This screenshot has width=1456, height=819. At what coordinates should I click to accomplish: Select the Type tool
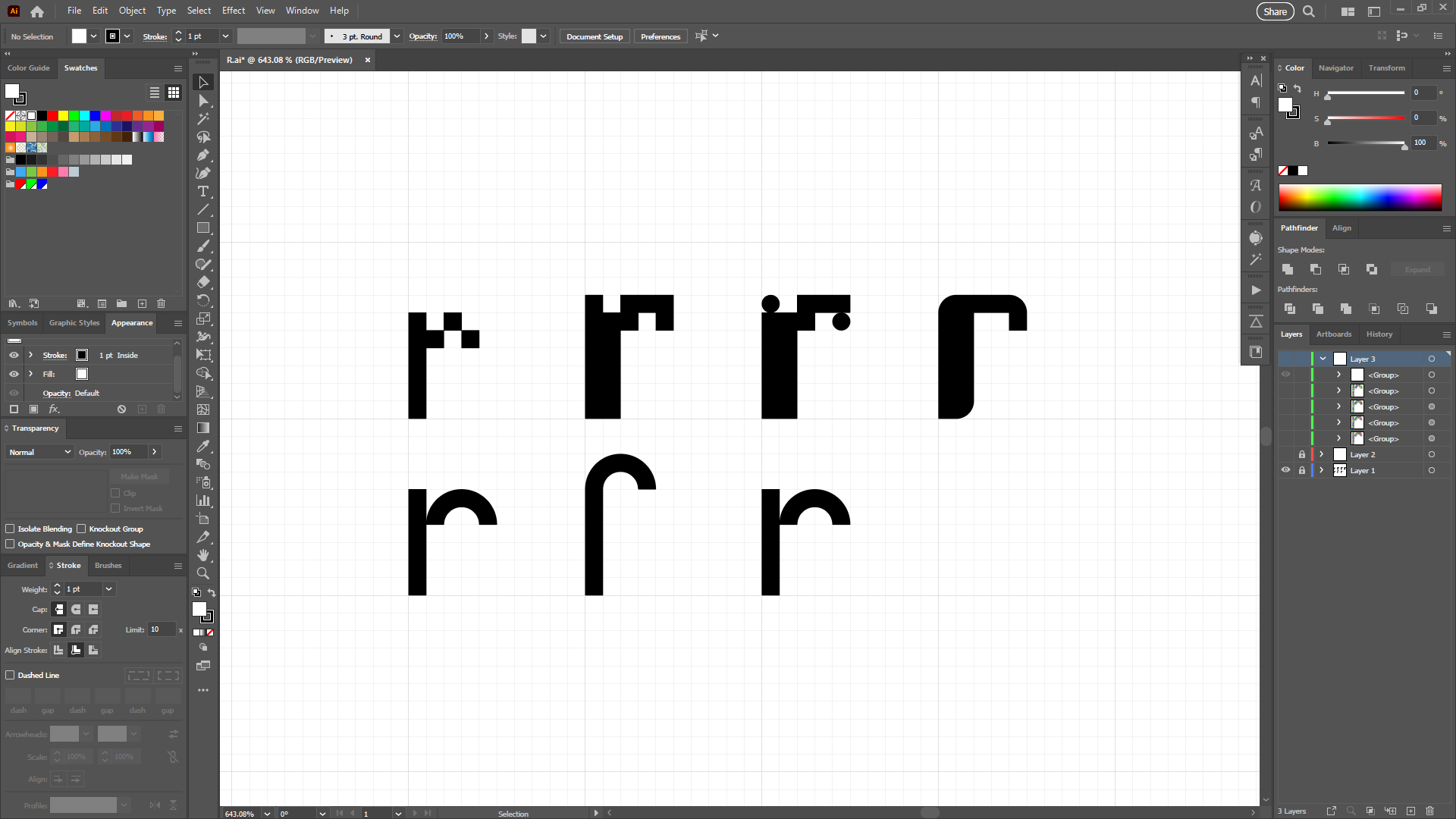click(x=202, y=192)
